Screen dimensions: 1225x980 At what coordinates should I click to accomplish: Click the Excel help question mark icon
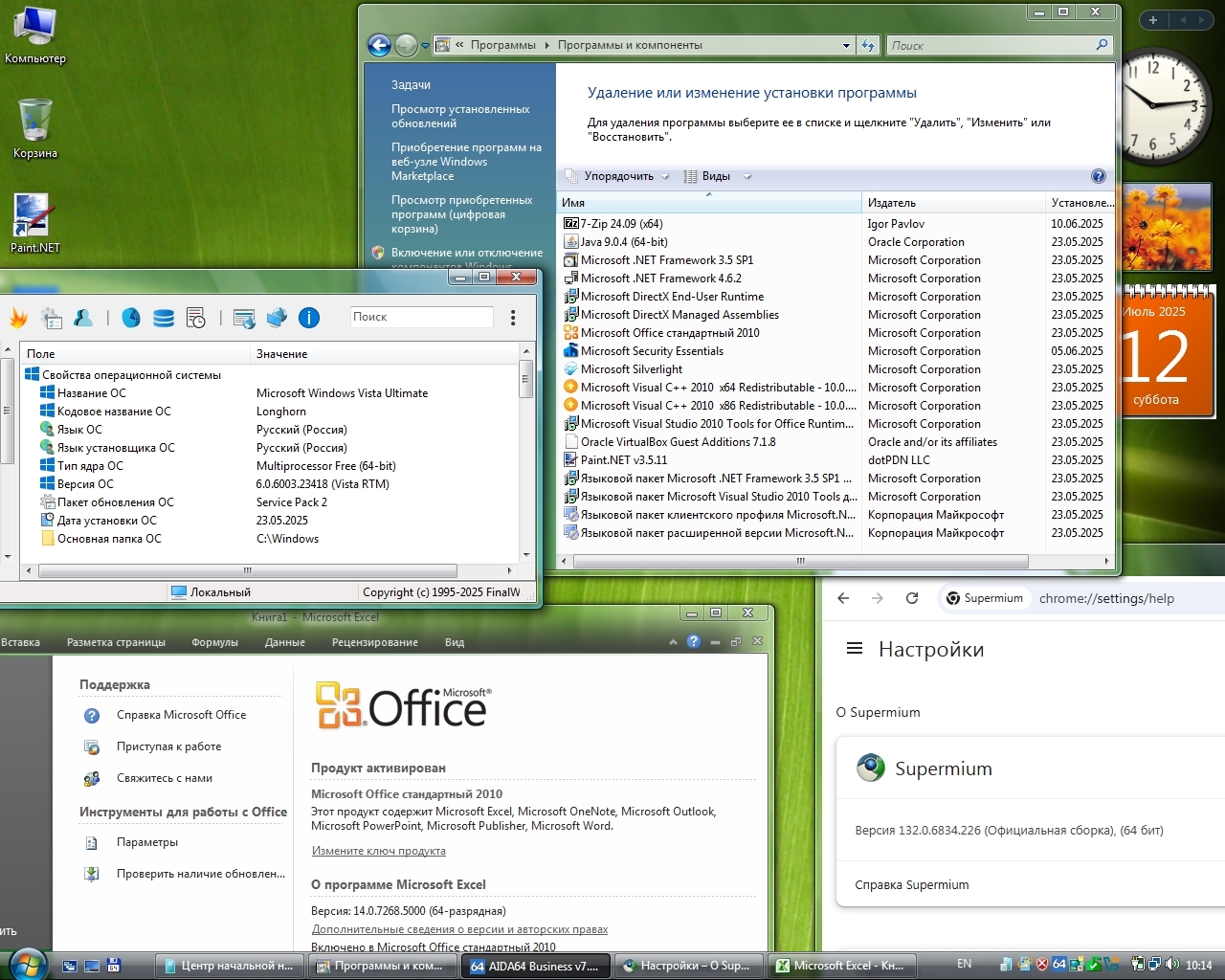(x=694, y=642)
